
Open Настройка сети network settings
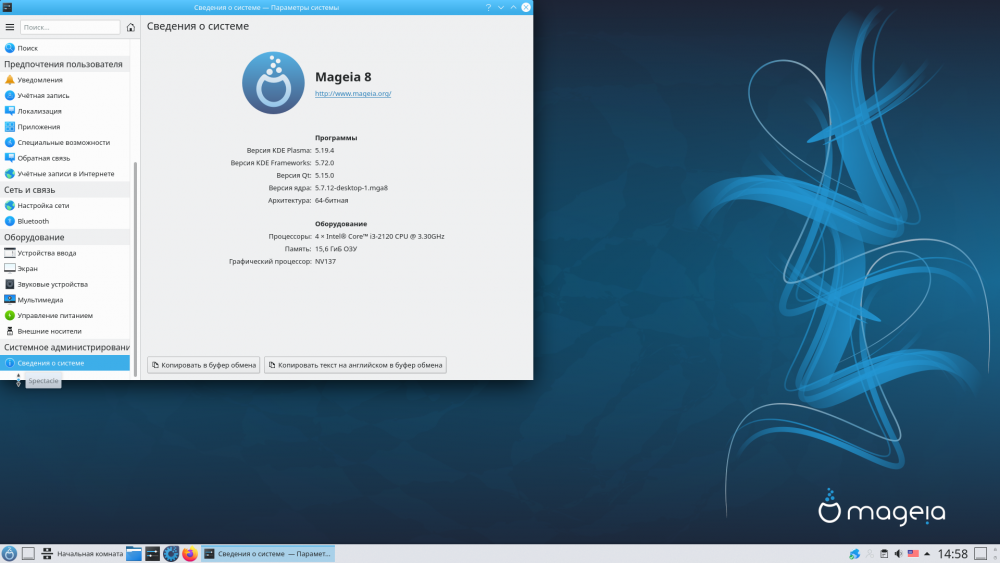point(65,205)
